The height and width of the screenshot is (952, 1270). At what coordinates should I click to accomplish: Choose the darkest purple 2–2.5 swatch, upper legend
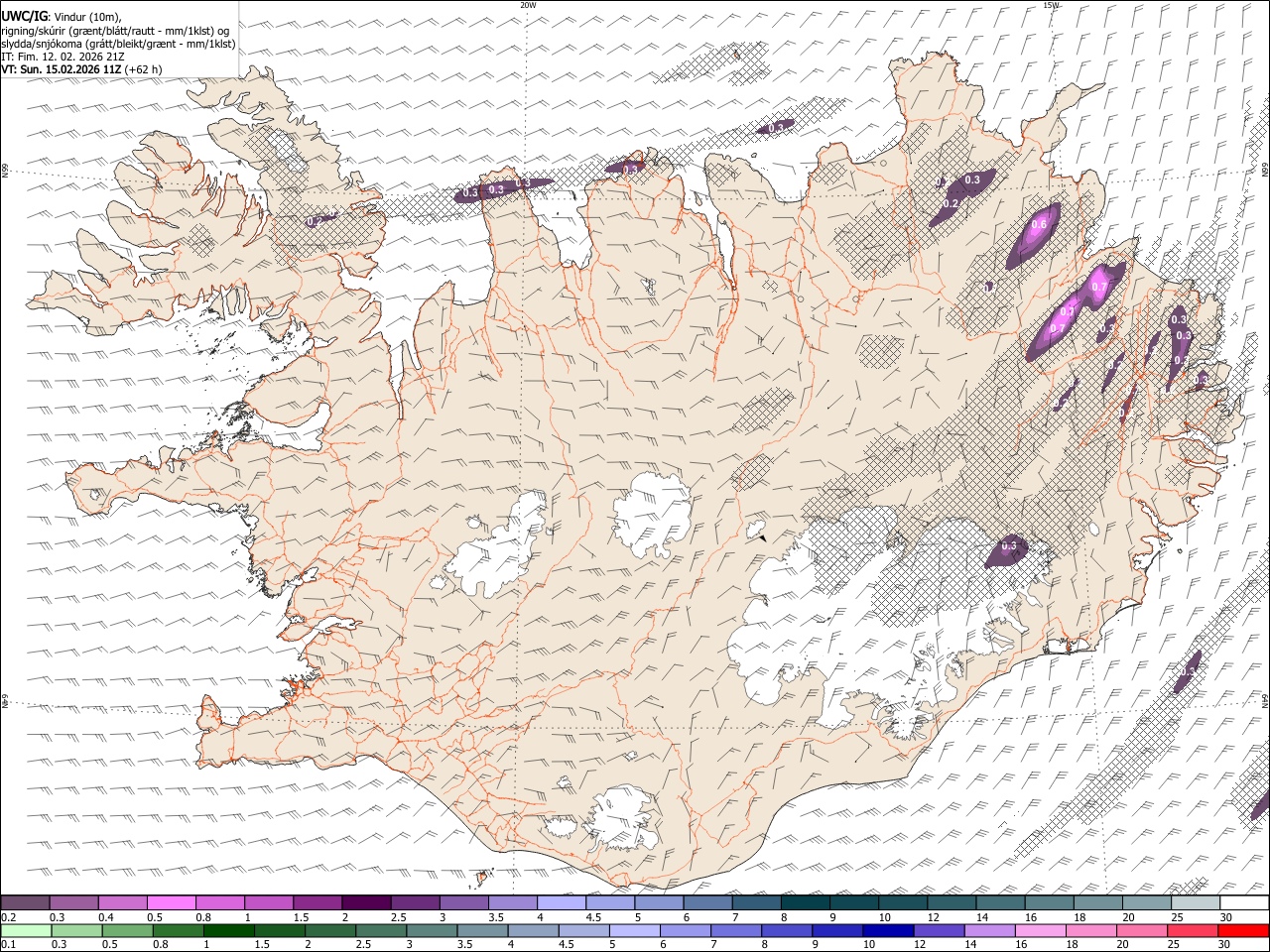[x=366, y=903]
